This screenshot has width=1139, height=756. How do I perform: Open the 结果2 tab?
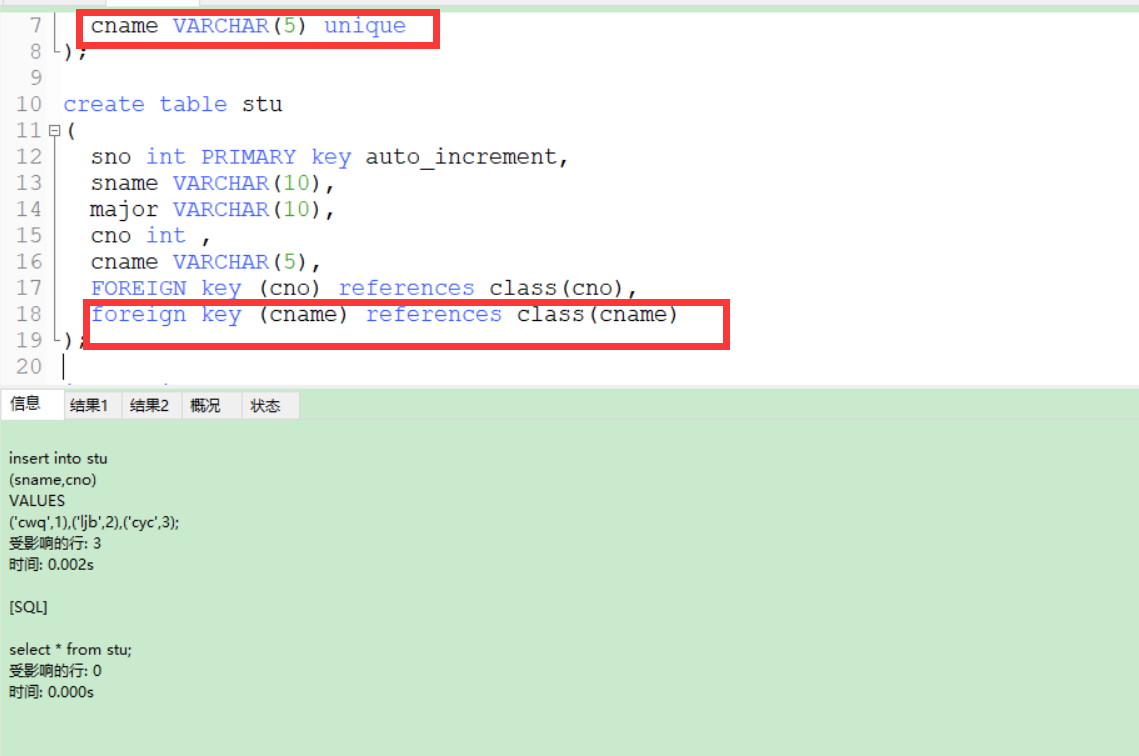click(x=150, y=405)
